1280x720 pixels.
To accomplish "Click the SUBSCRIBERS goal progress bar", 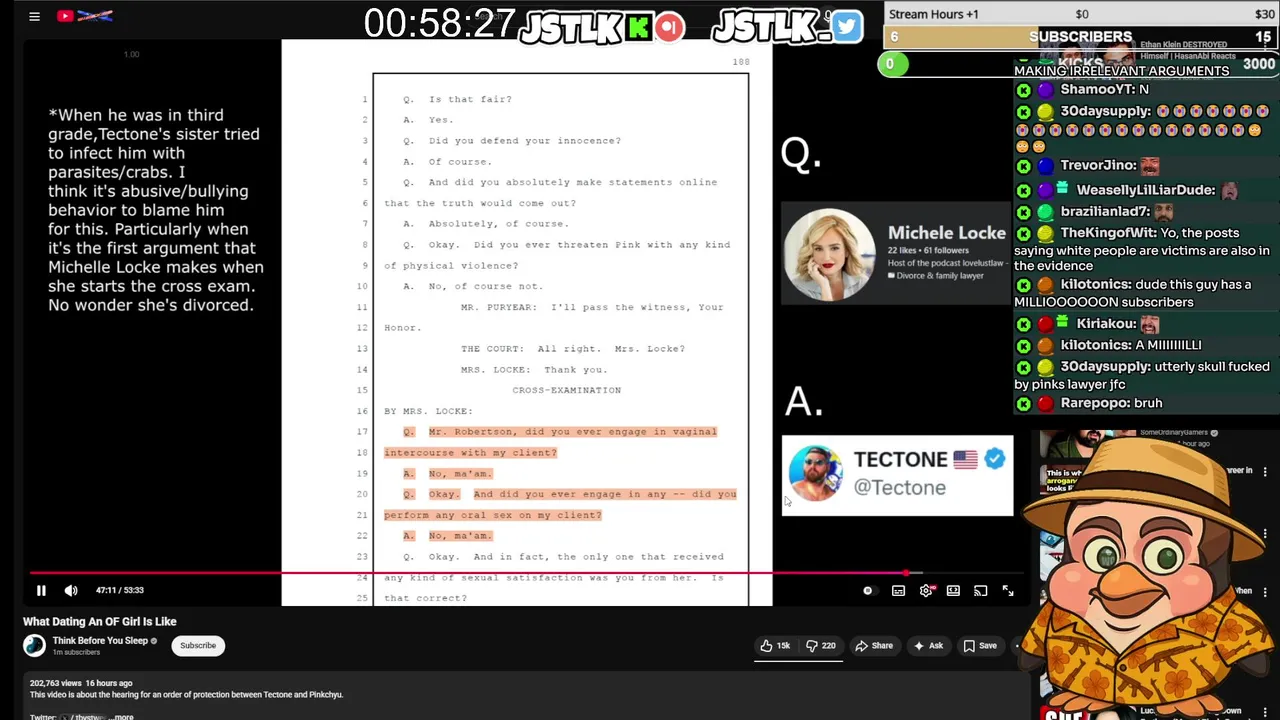I will [1082, 37].
